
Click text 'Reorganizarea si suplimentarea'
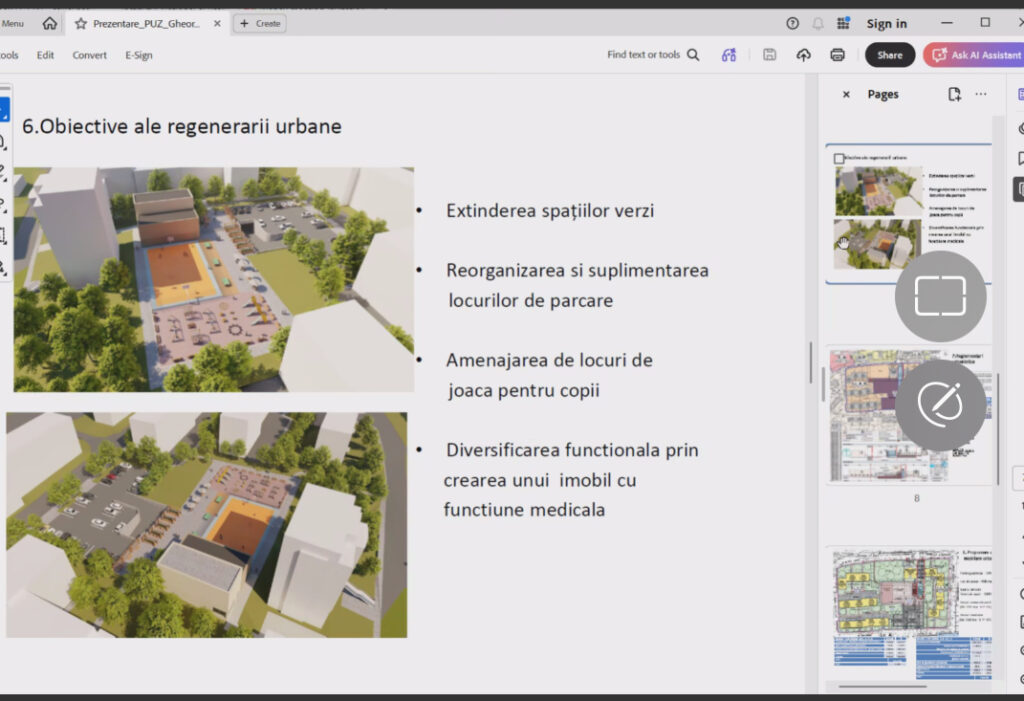pos(577,270)
